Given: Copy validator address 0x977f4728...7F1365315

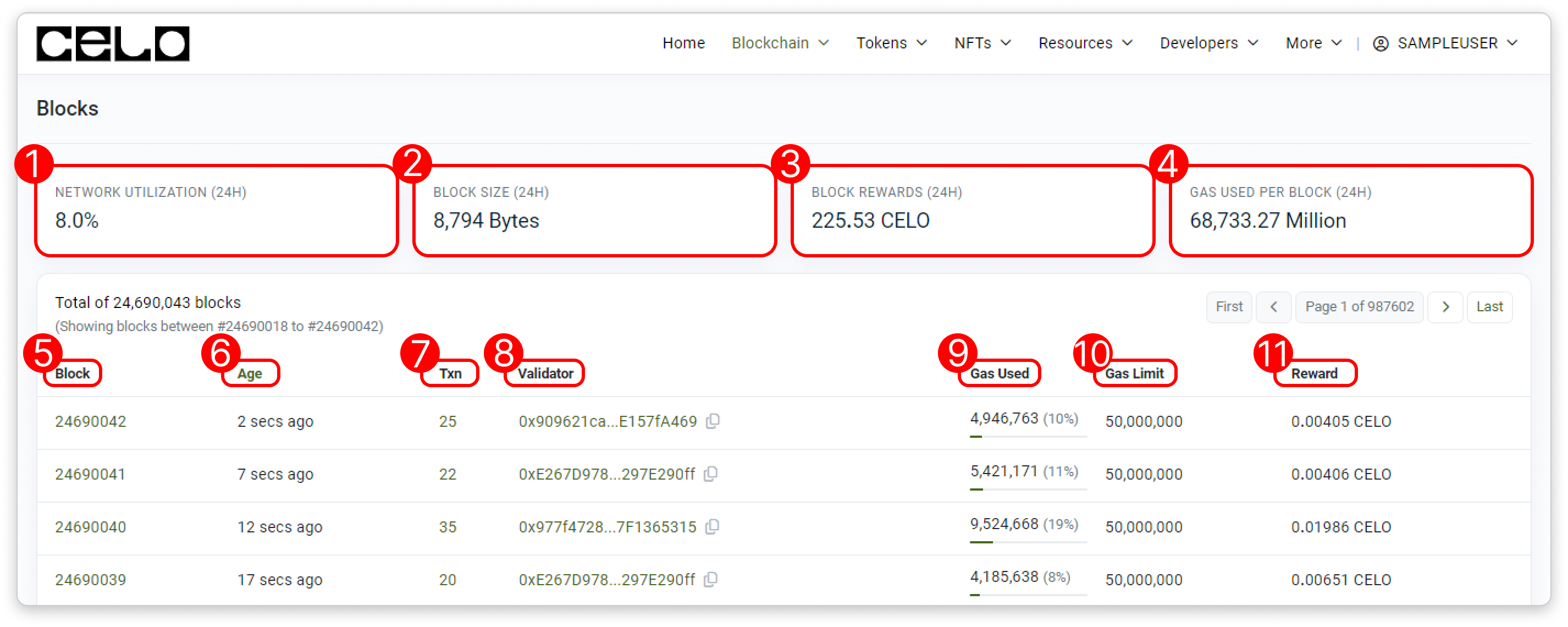Looking at the screenshot, I should click(x=712, y=527).
